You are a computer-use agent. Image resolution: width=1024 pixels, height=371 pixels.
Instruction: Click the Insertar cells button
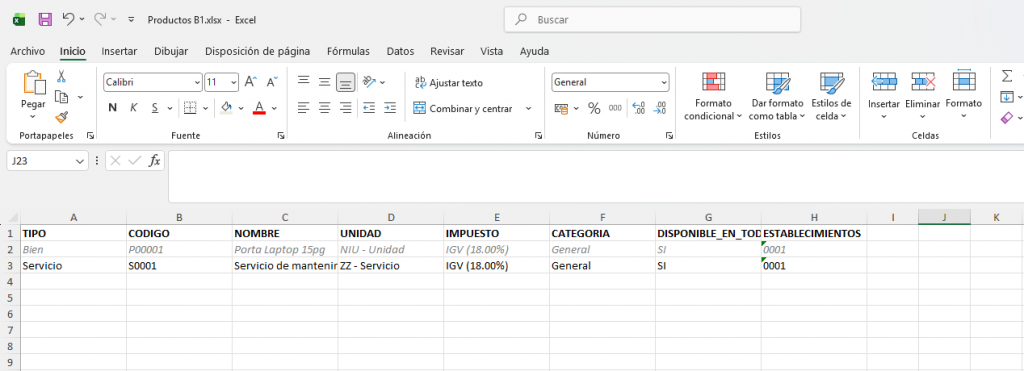click(x=884, y=95)
